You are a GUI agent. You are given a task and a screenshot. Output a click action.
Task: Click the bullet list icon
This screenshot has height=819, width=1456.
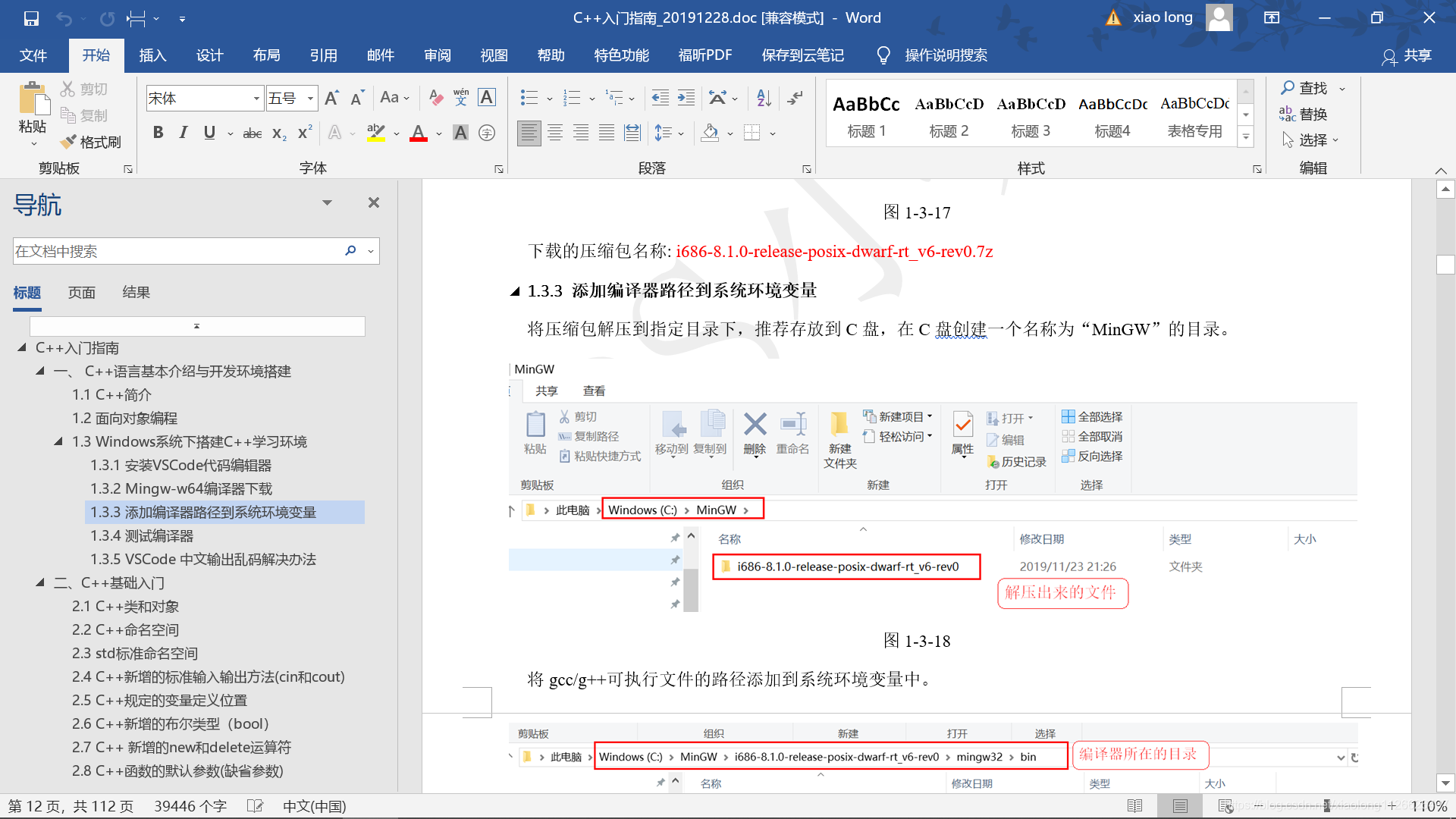coord(529,98)
